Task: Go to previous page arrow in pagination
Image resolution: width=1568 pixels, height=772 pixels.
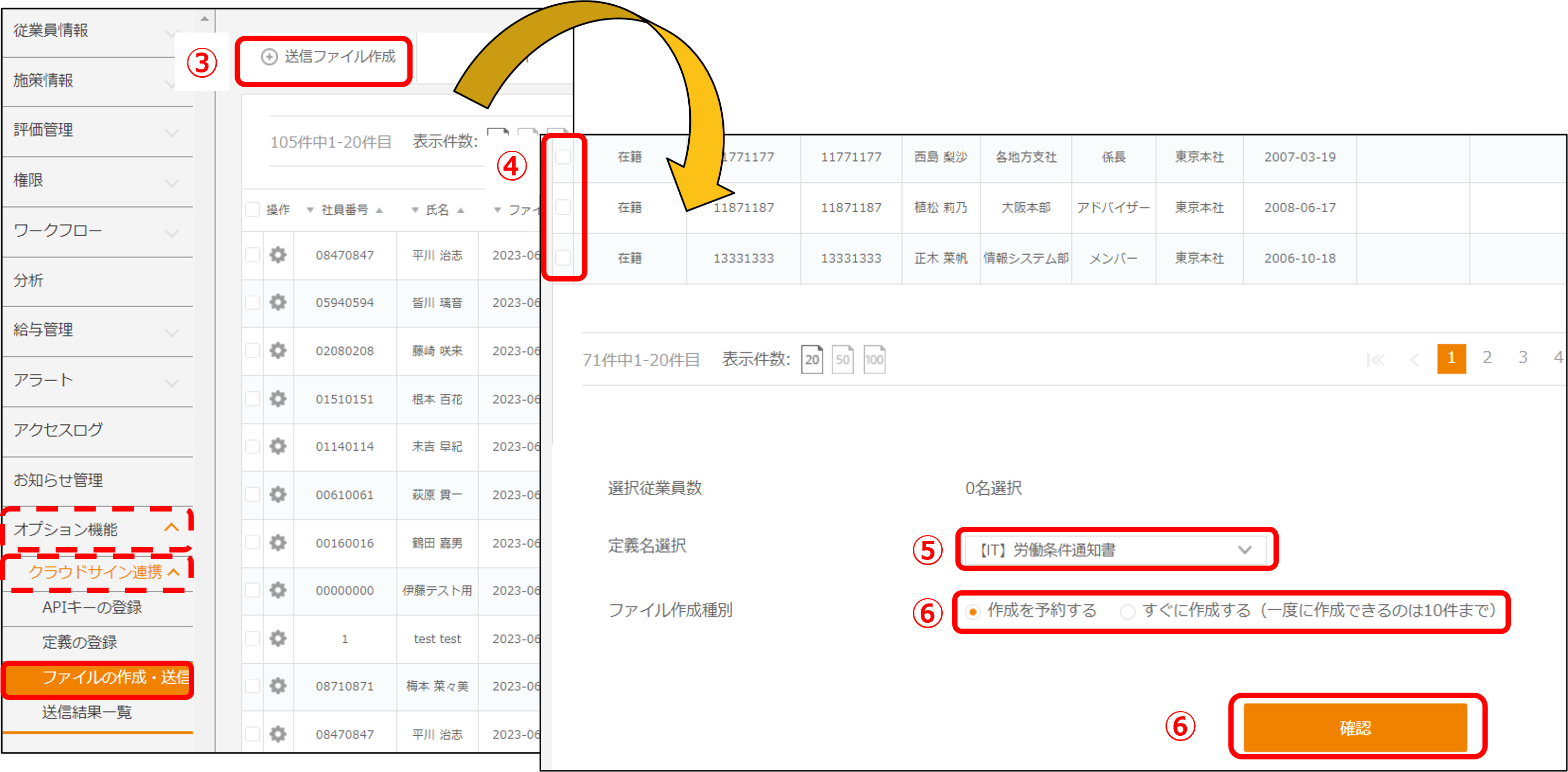Action: pyautogui.click(x=1415, y=360)
